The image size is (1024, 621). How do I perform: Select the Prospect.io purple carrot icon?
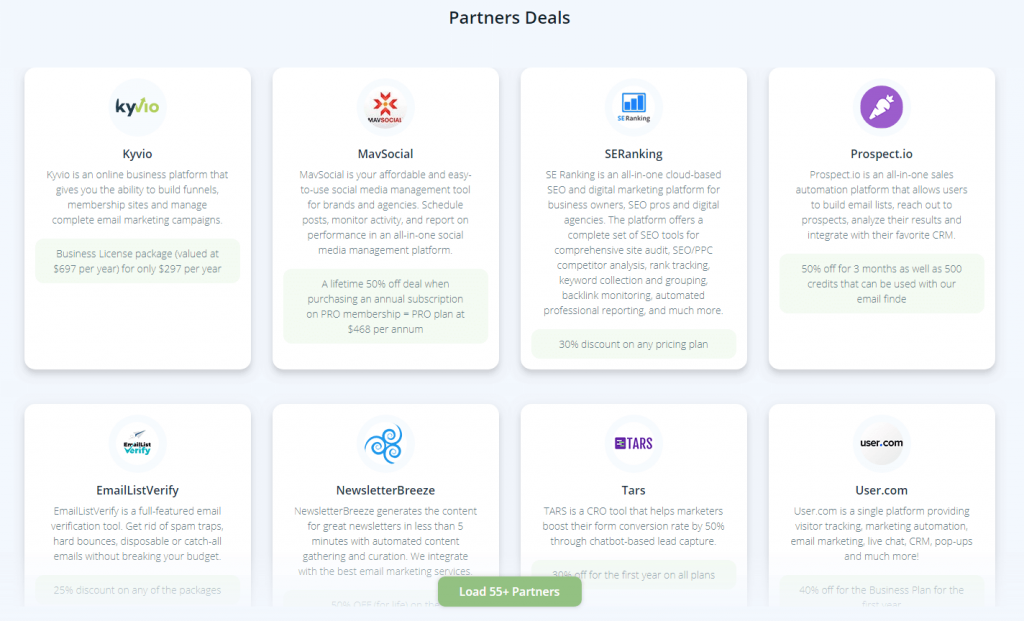pyautogui.click(x=882, y=107)
